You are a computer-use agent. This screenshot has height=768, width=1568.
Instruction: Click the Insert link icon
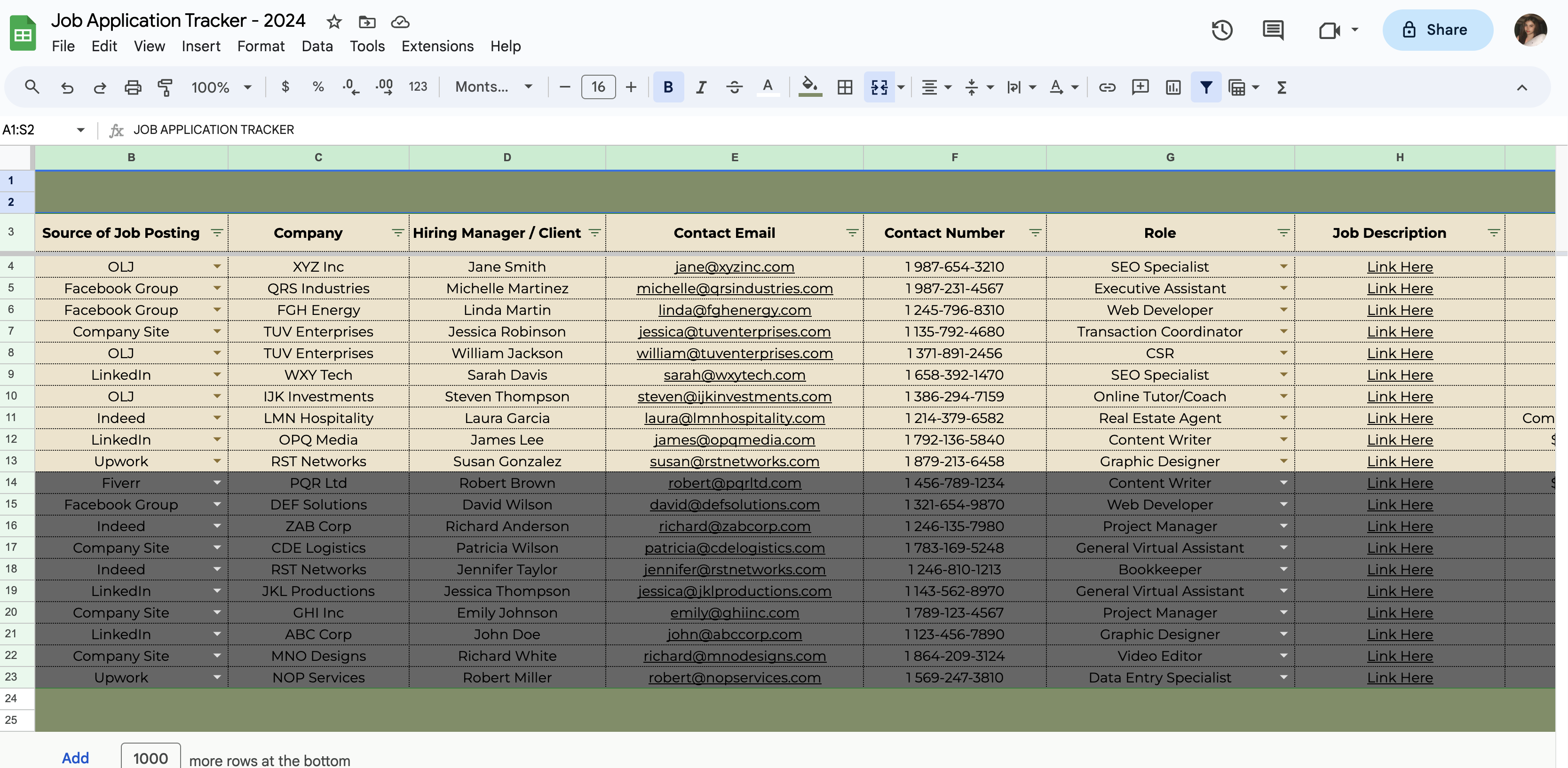coord(1107,87)
